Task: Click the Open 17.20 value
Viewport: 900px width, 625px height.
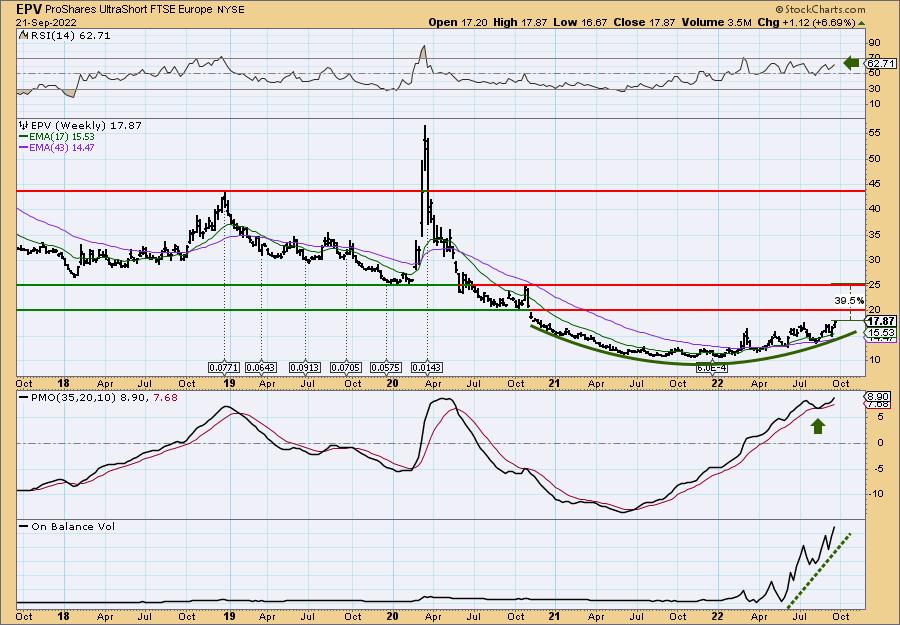Action: (x=459, y=22)
